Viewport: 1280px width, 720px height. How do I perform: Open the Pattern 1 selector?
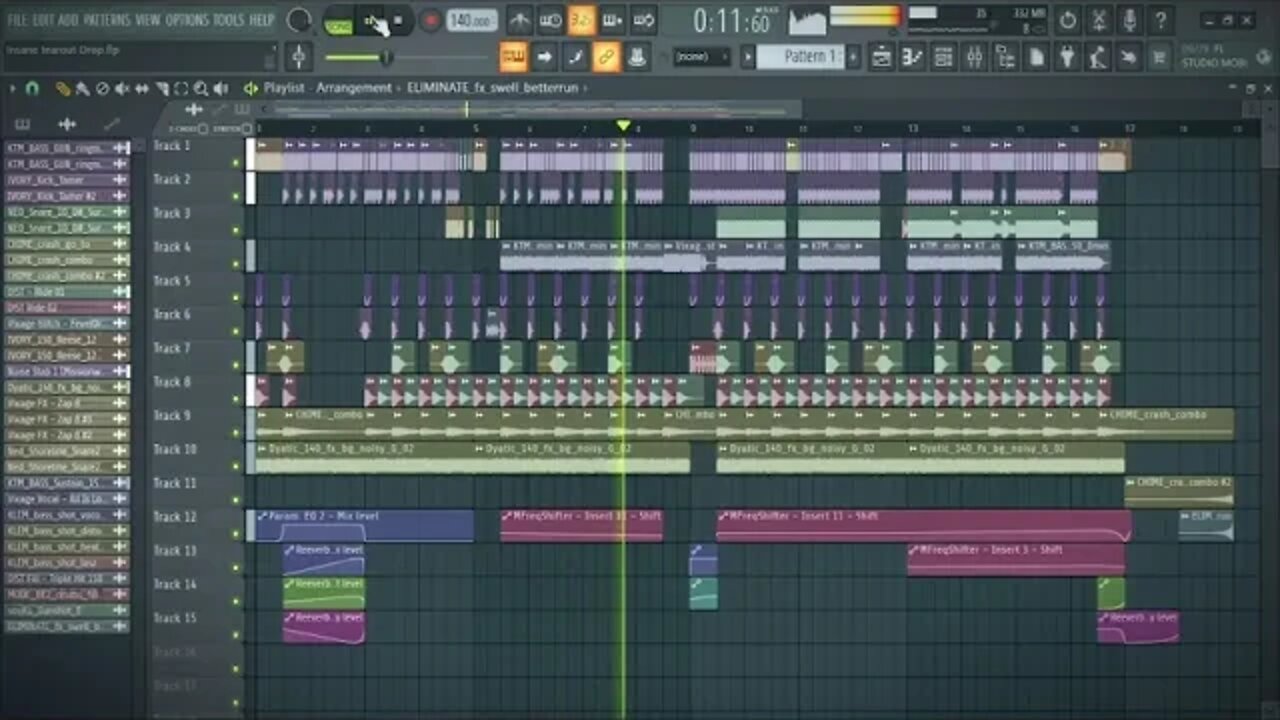point(802,57)
